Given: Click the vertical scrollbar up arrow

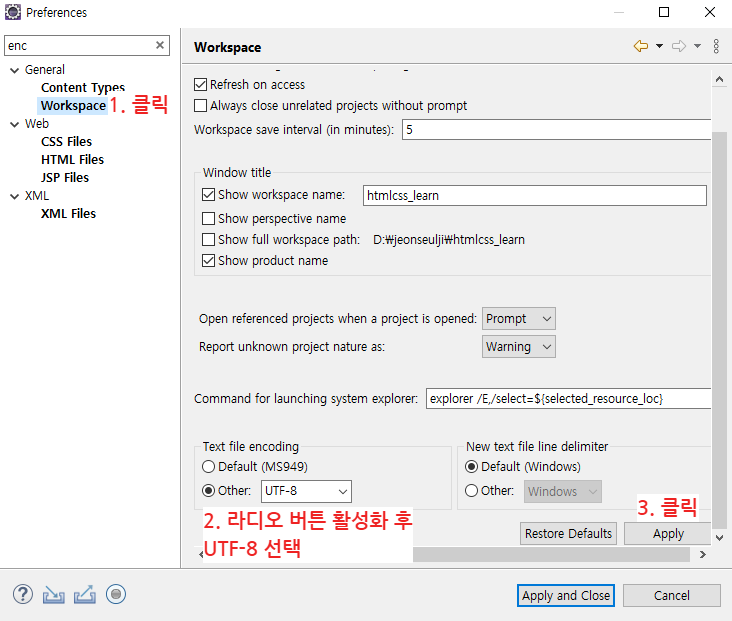Looking at the screenshot, I should pos(719,79).
